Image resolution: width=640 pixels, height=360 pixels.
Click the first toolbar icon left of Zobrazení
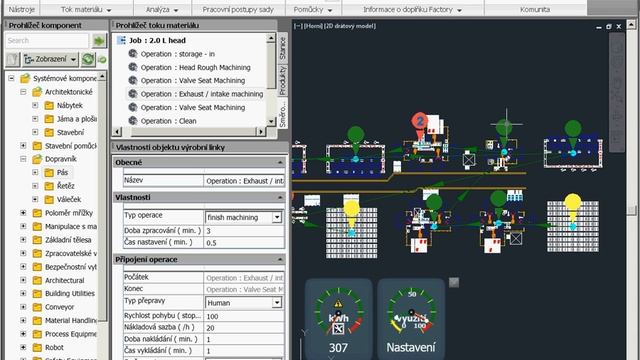(x=13, y=60)
